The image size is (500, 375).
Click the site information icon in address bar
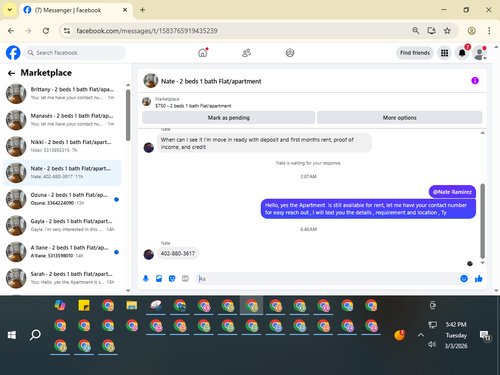click(67, 31)
